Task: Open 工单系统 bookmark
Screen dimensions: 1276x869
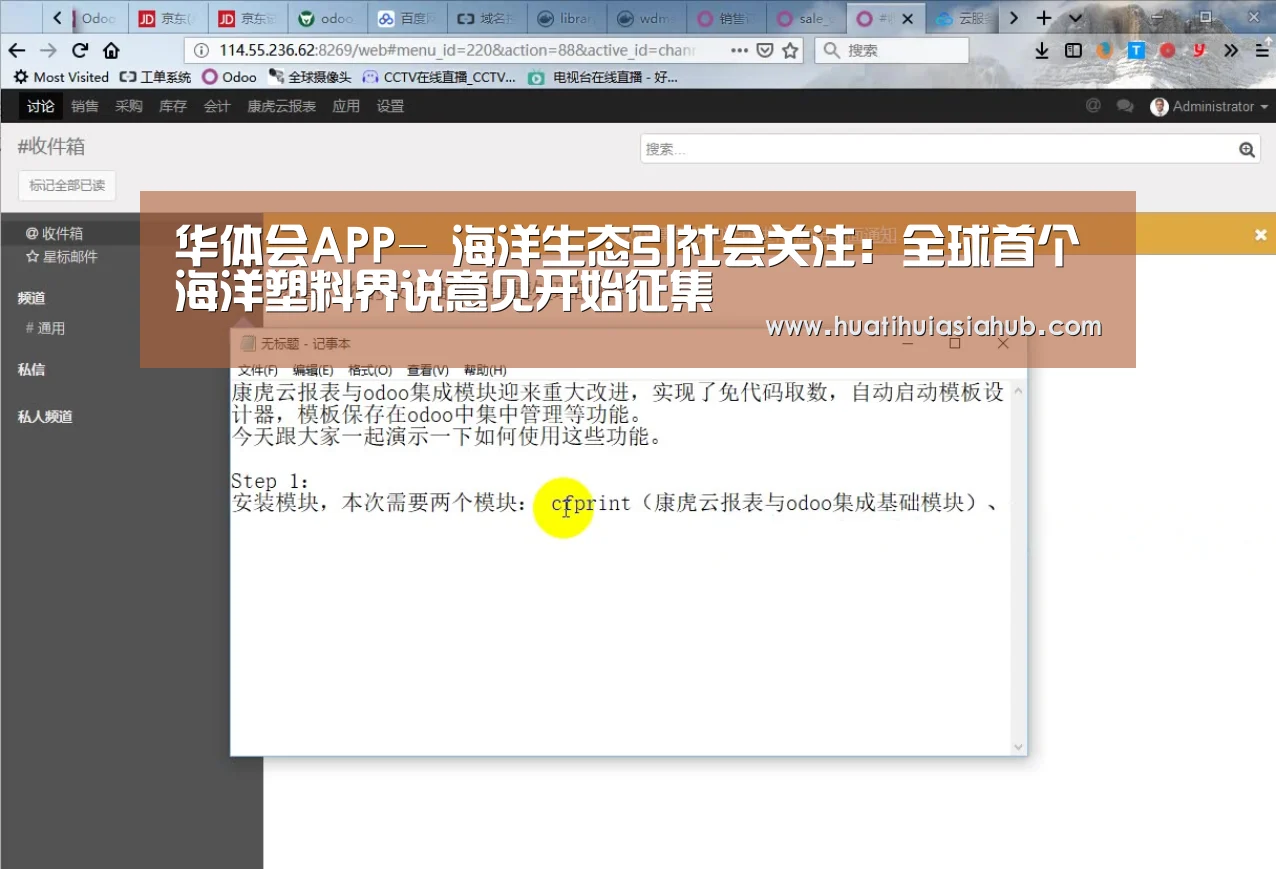Action: tap(155, 77)
